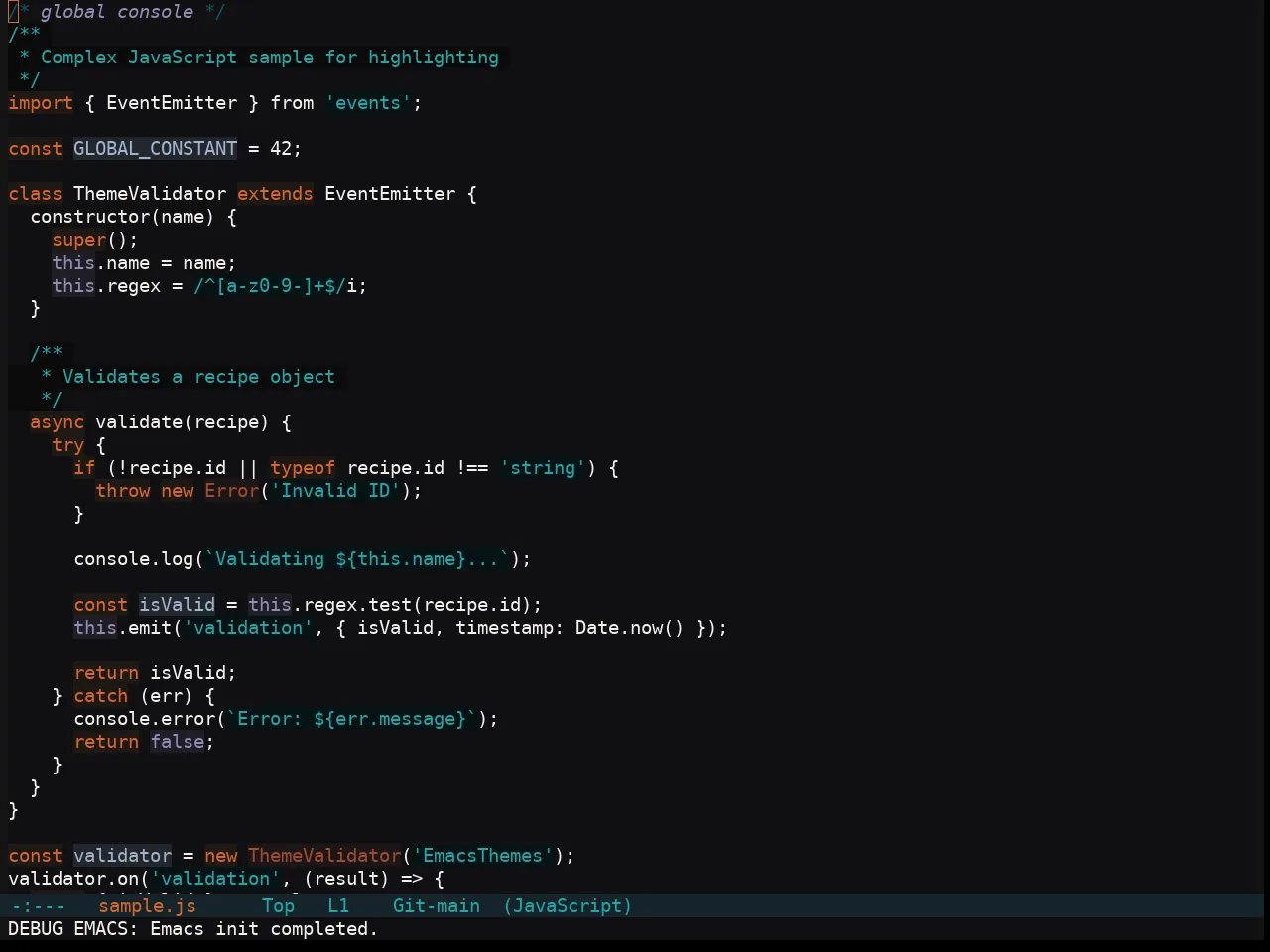The width and height of the screenshot is (1270, 952).
Task: Click (JavaScript) major mode indicator
Action: tap(567, 906)
